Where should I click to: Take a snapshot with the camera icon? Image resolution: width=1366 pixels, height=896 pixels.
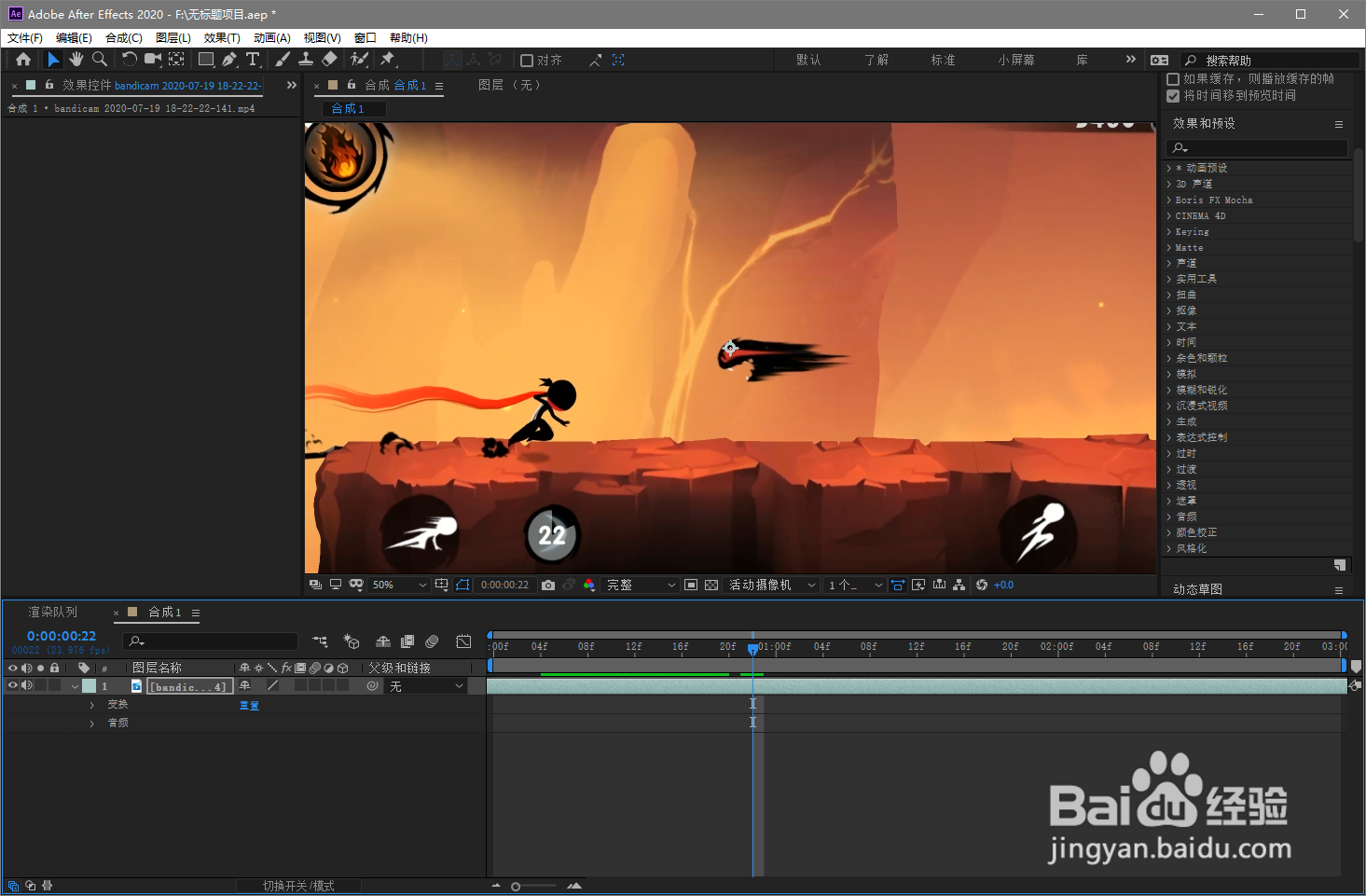tap(548, 585)
